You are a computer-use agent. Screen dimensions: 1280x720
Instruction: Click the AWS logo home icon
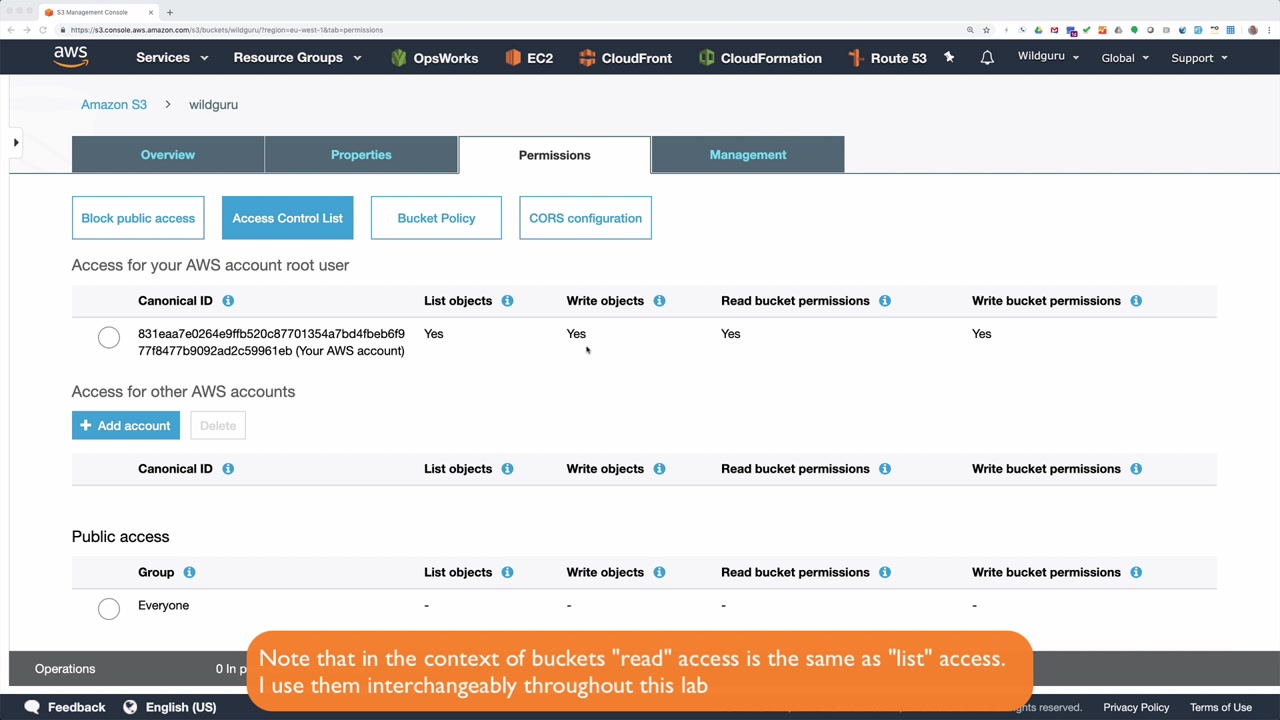coord(71,57)
